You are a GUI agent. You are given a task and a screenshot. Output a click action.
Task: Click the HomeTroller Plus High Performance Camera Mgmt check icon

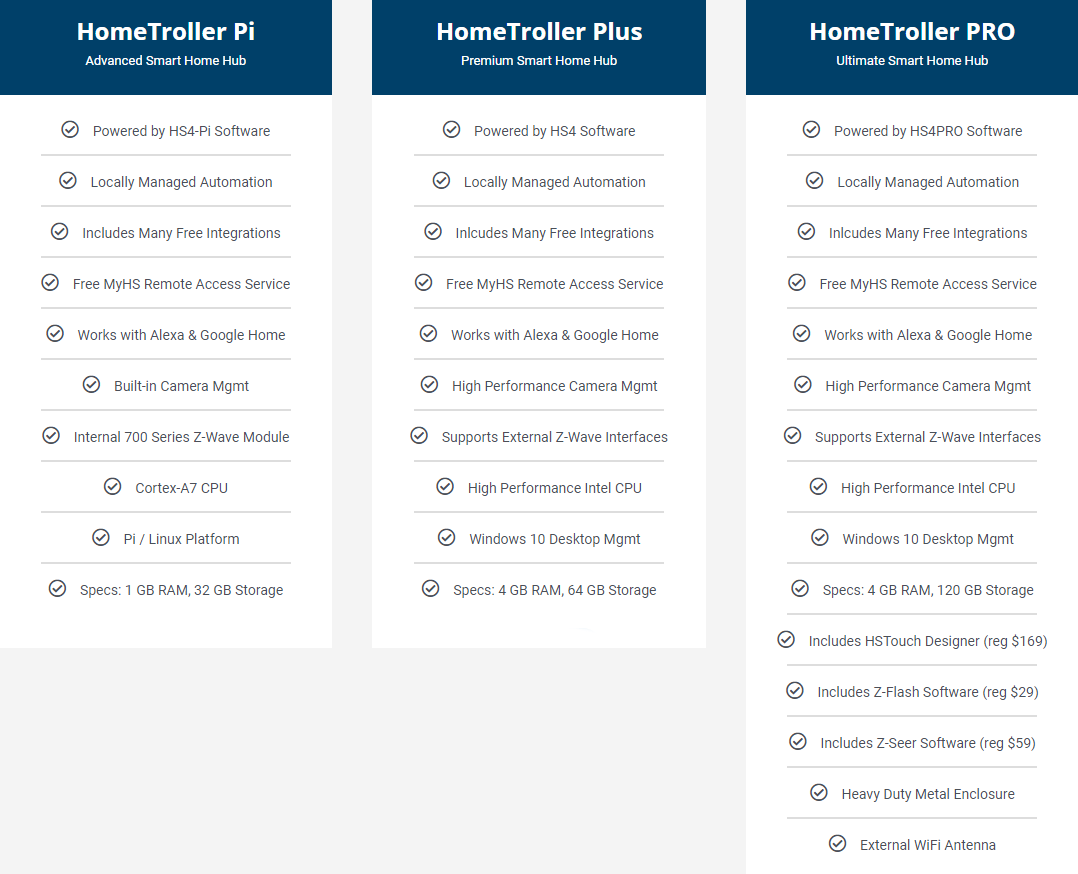pyautogui.click(x=429, y=384)
